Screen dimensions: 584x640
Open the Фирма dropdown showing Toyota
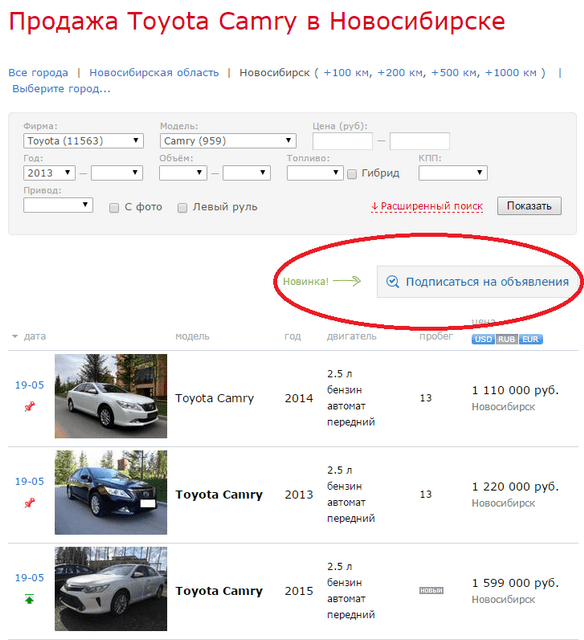coord(83,141)
